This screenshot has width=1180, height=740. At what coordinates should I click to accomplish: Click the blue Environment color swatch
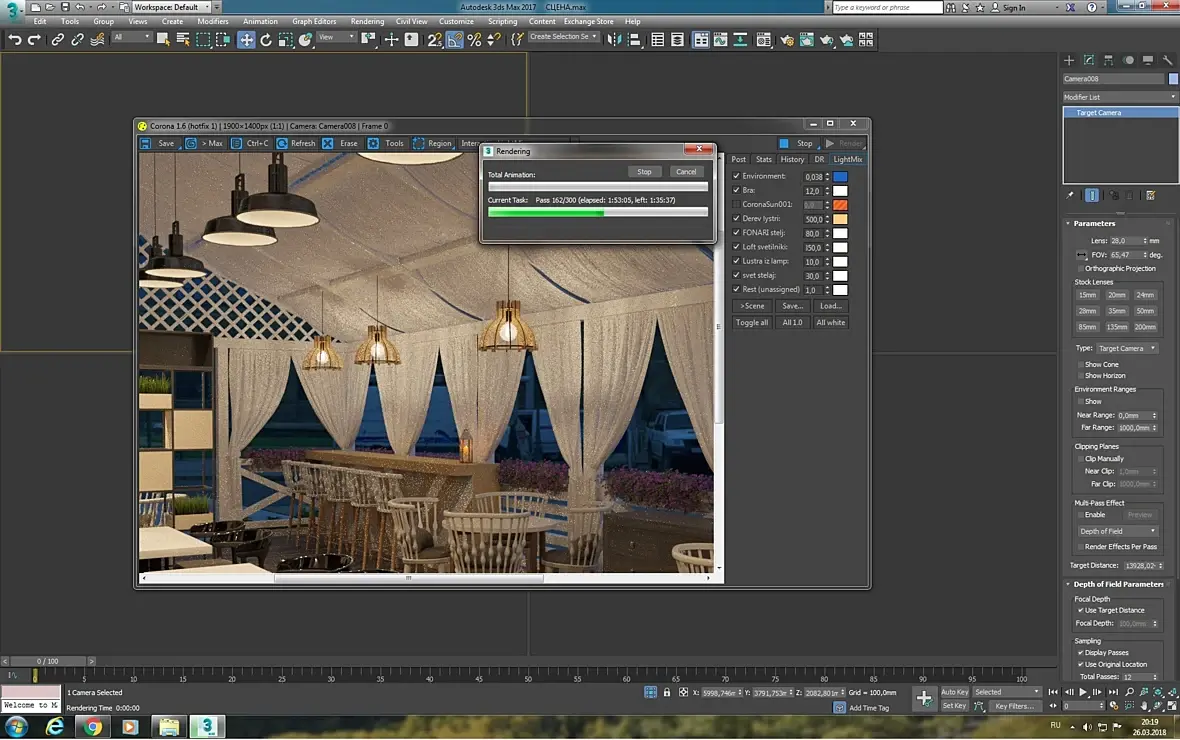point(841,177)
